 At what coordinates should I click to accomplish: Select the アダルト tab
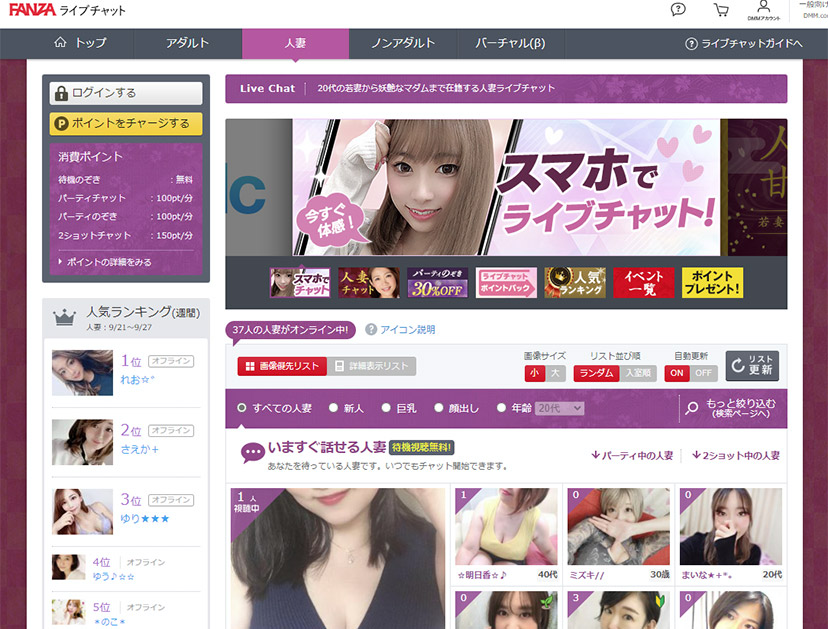click(x=190, y=44)
